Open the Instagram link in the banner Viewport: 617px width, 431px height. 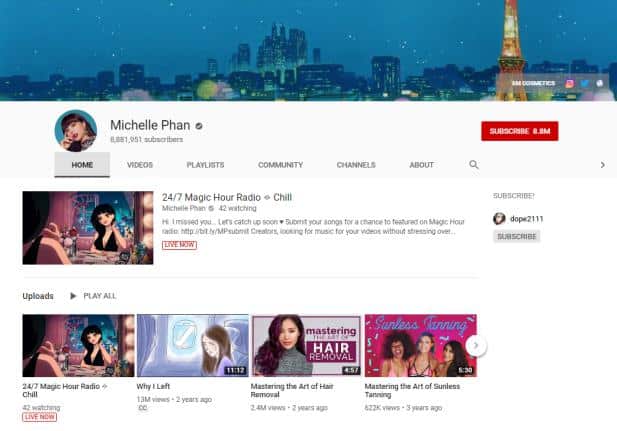[569, 83]
